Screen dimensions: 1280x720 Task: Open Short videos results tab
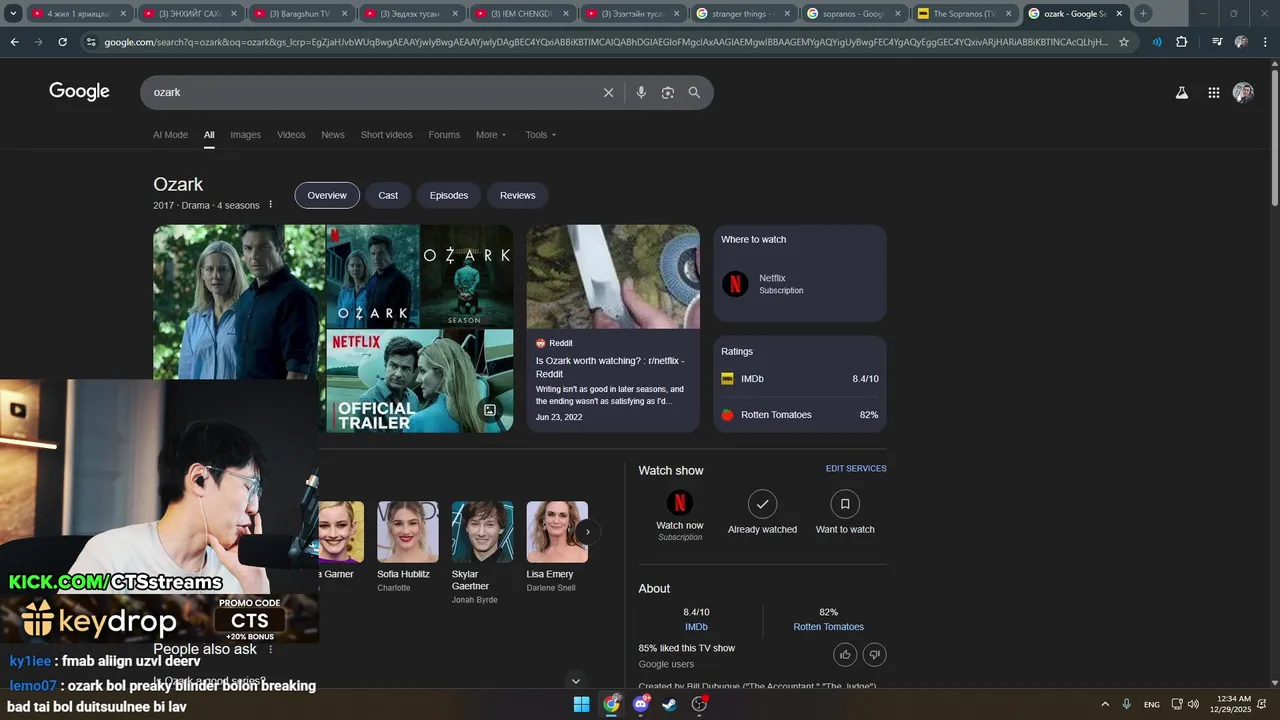pyautogui.click(x=386, y=135)
